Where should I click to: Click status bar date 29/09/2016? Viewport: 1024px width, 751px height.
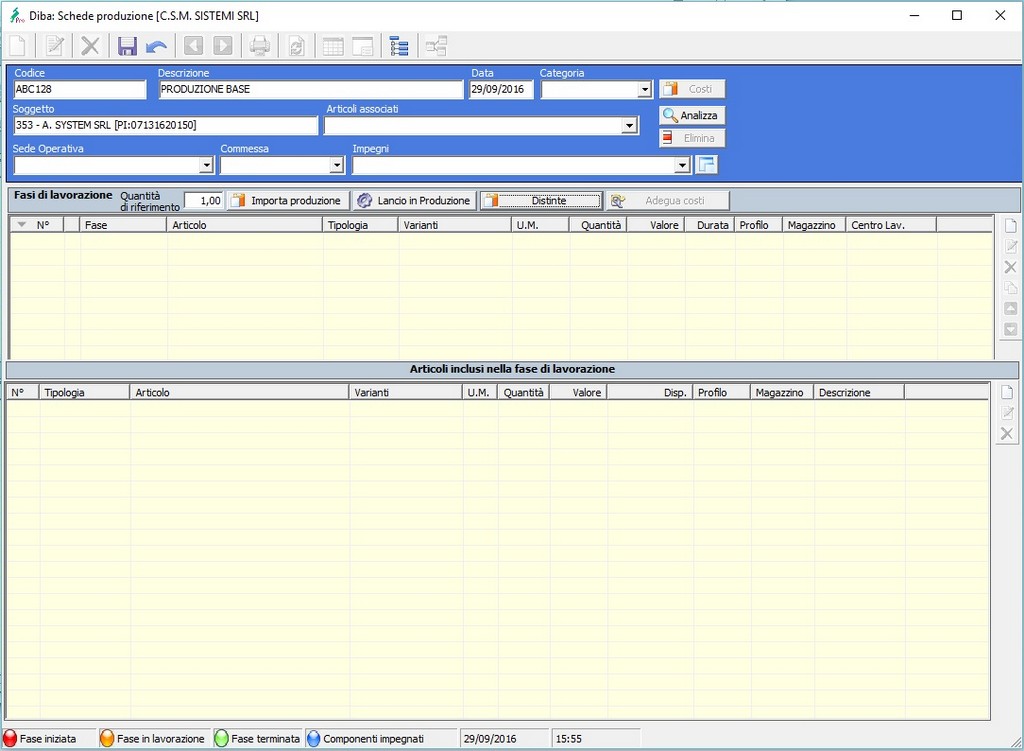pyautogui.click(x=490, y=739)
